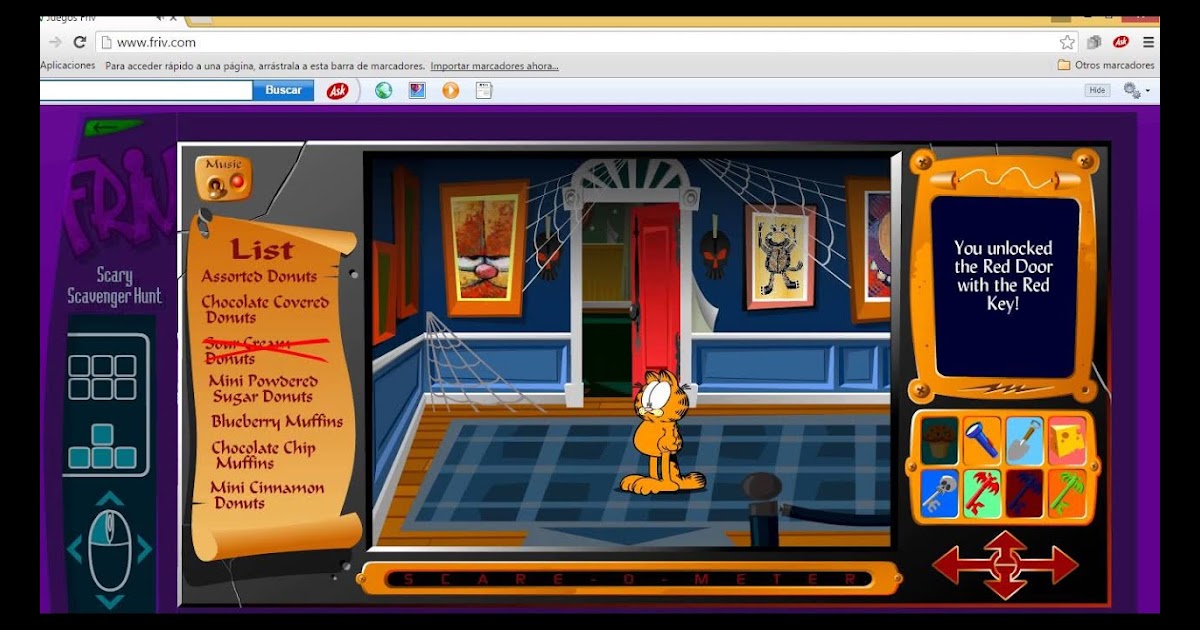
Task: Click crossed-out 'Sour Cream Donuts' entry
Action: [x=266, y=350]
